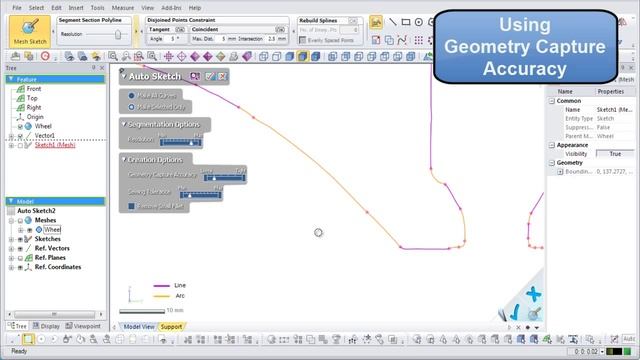Click the Auto Sketch cancel X icon
The height and width of the screenshot is (360, 640).
[222, 76]
